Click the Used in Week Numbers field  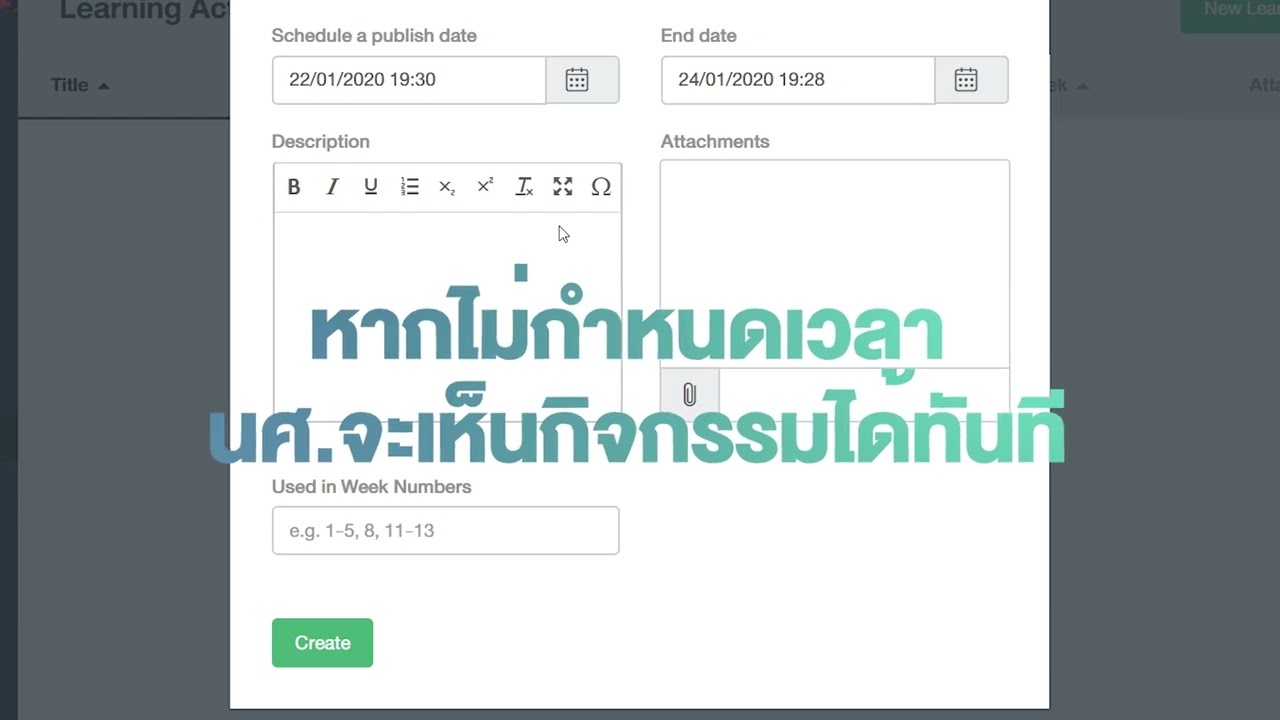445,530
